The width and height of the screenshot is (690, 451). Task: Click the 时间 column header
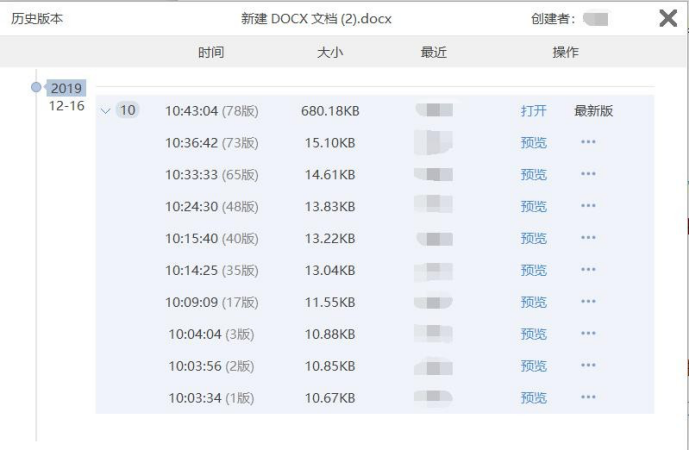[210, 52]
